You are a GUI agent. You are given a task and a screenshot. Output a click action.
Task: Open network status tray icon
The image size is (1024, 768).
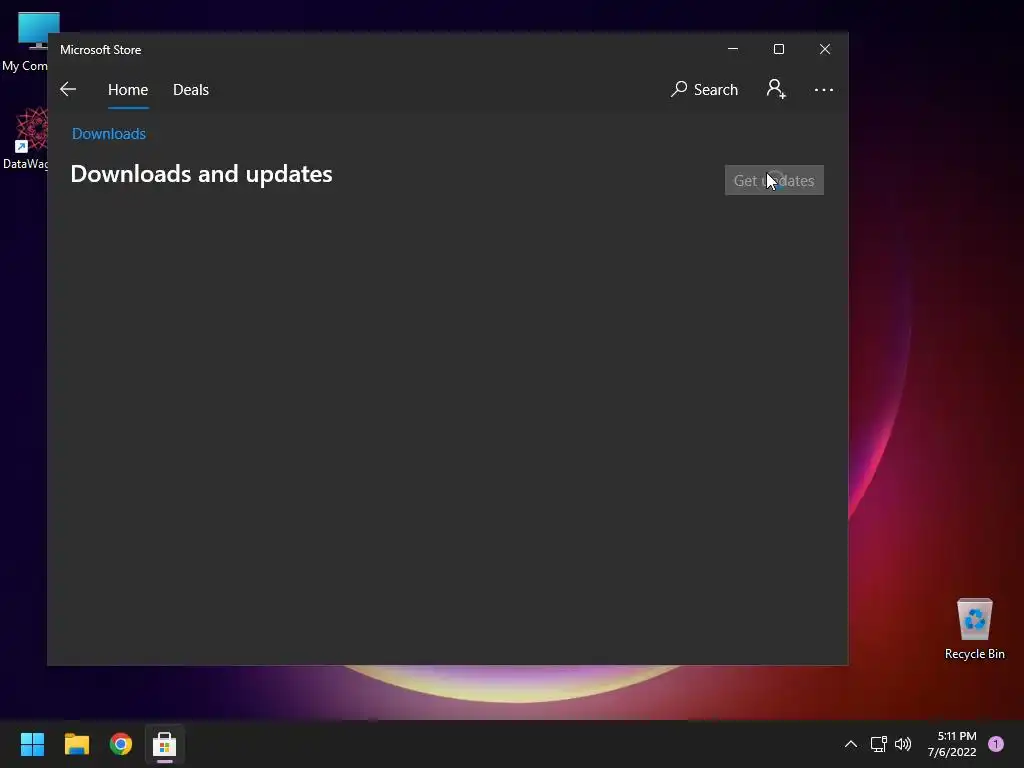pyautogui.click(x=878, y=744)
